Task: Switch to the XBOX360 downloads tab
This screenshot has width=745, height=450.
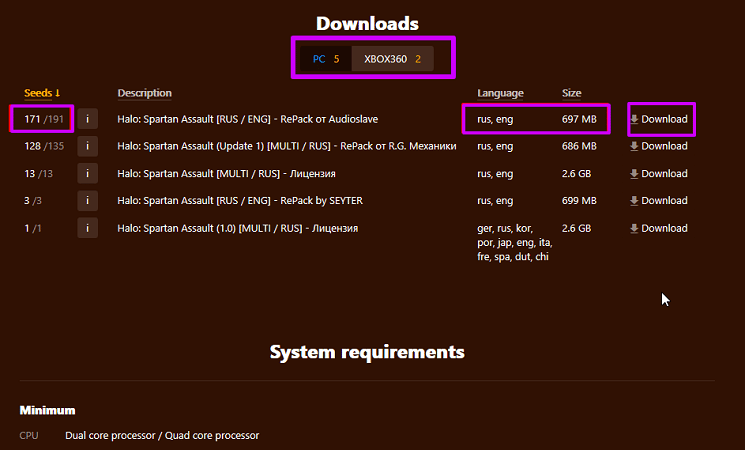Action: pyautogui.click(x=392, y=59)
